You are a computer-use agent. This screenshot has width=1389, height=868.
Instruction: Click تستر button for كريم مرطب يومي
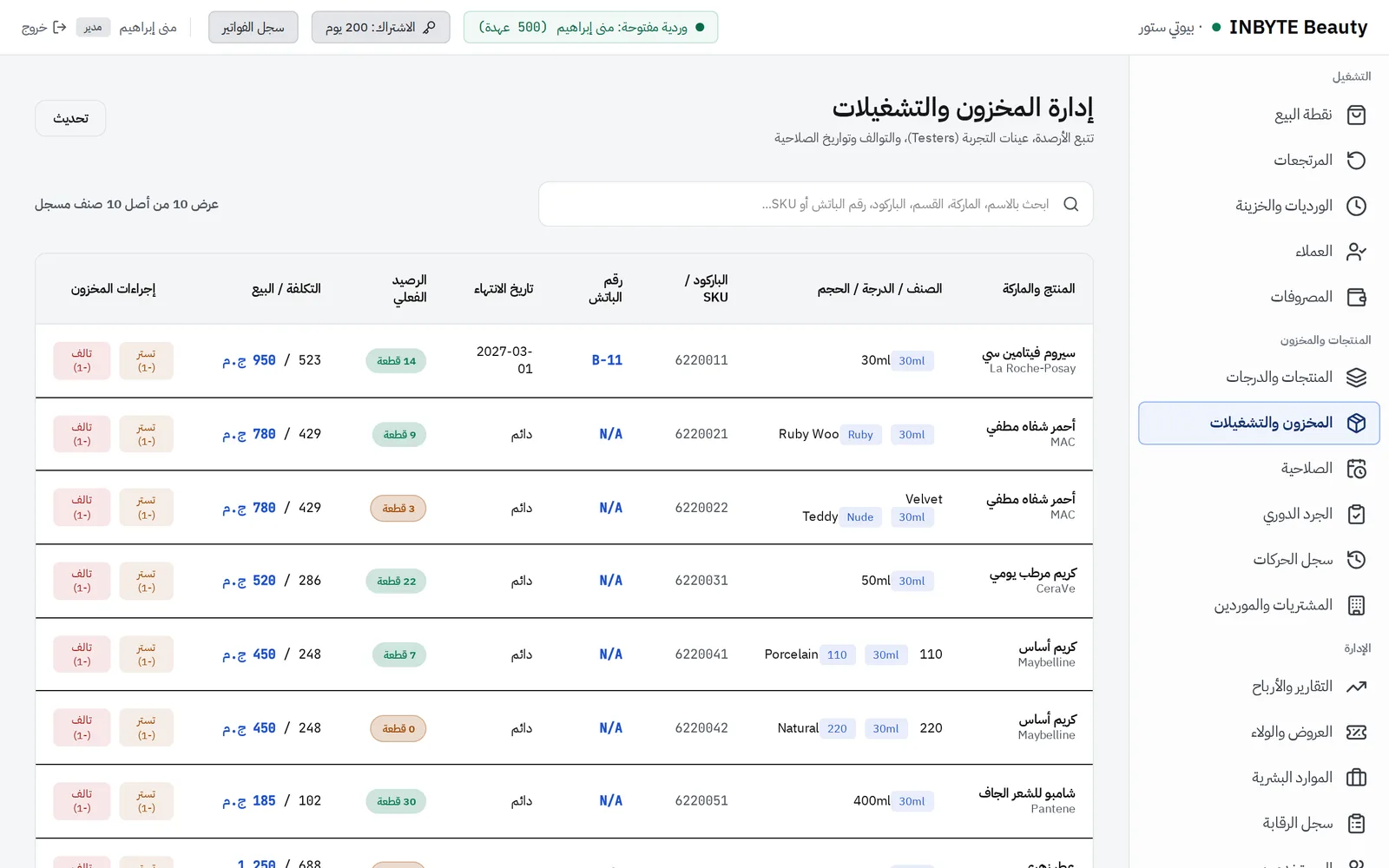click(x=146, y=581)
